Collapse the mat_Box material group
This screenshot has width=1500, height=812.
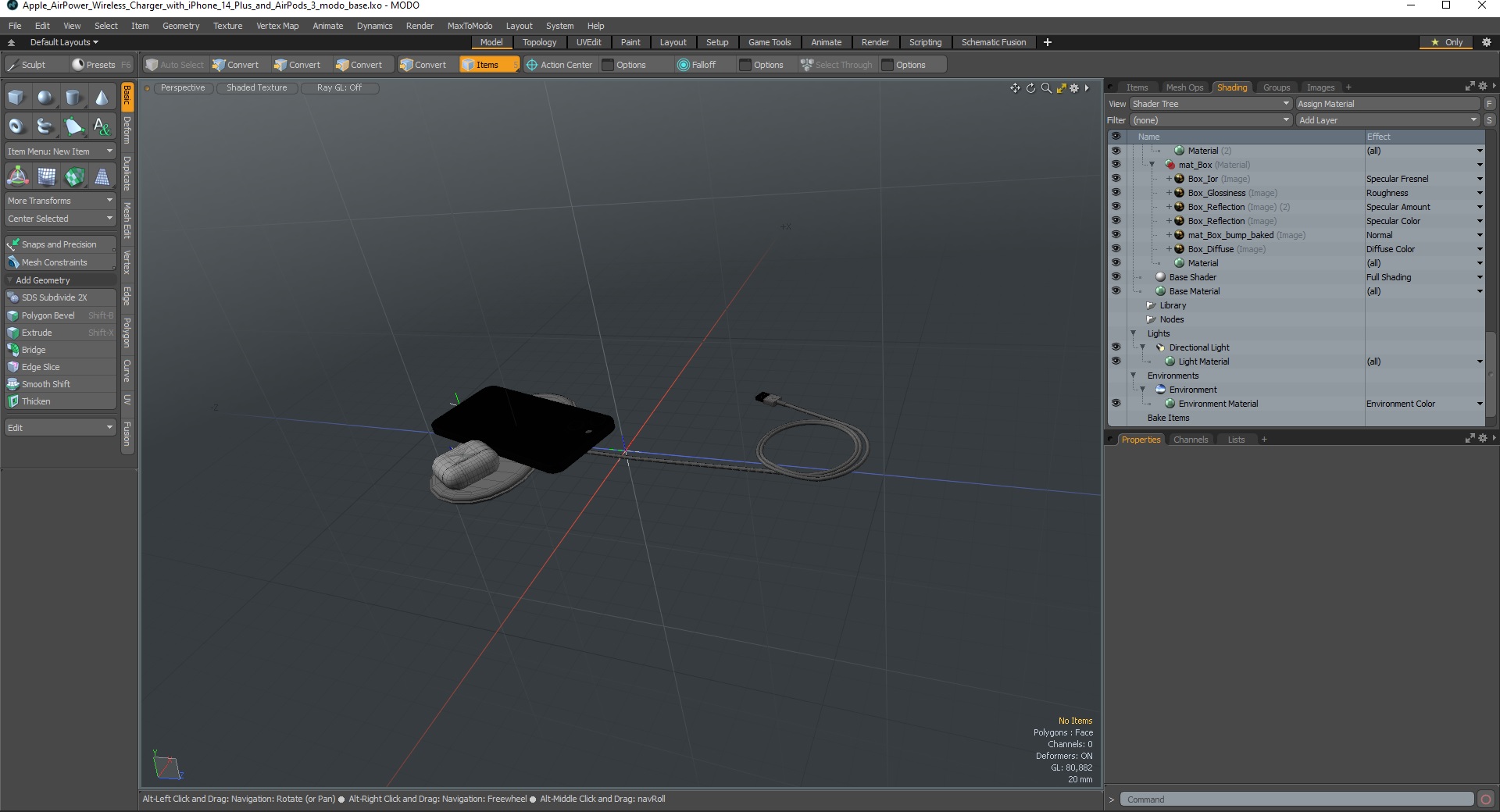tap(1152, 165)
